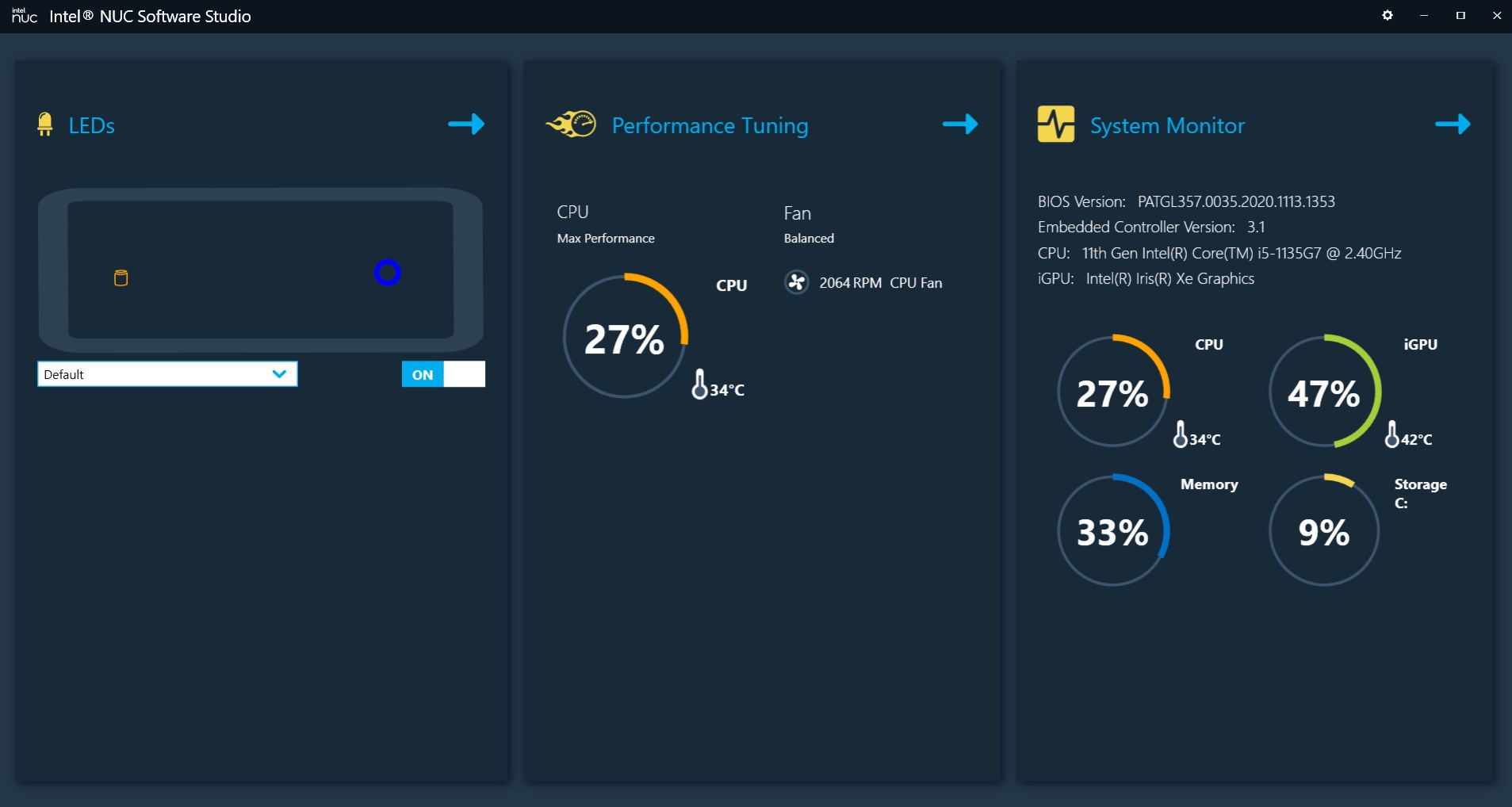Open the System Monitor title link
1512x807 pixels.
coord(1168,125)
